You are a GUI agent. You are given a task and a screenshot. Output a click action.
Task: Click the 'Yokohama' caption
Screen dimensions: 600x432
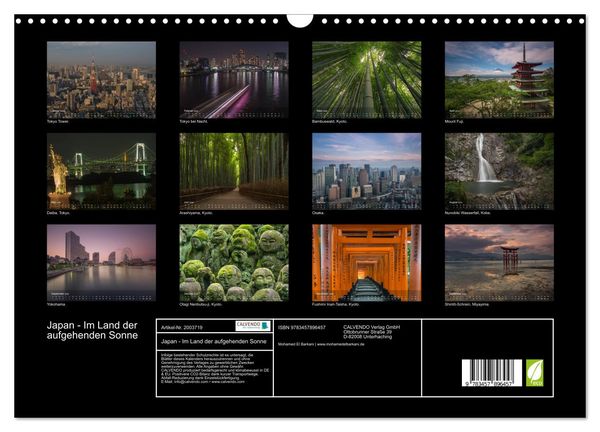(56, 305)
